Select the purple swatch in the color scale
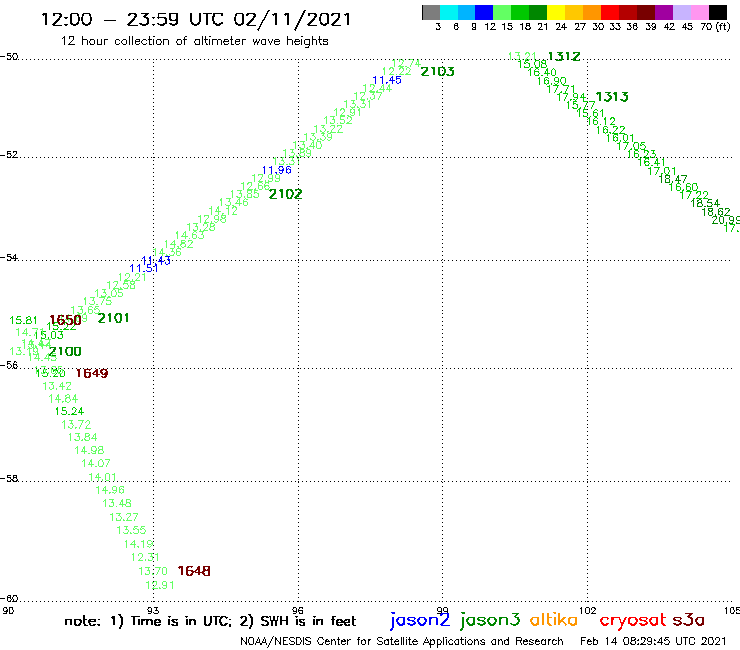This screenshot has width=740, height=650. 664,12
